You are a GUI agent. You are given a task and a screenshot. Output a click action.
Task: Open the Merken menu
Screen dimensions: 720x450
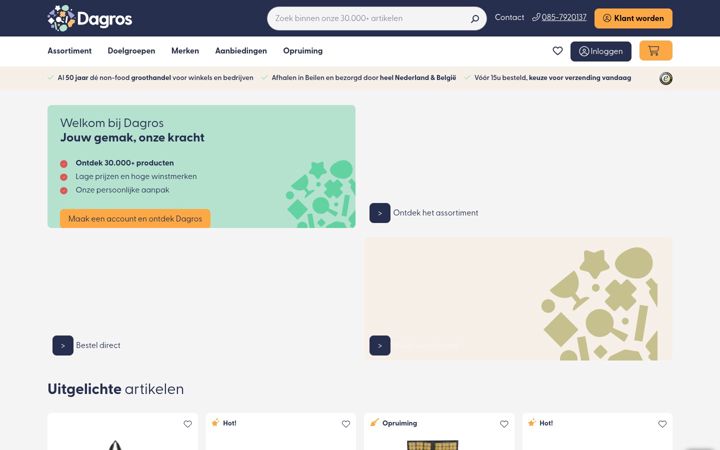click(185, 51)
